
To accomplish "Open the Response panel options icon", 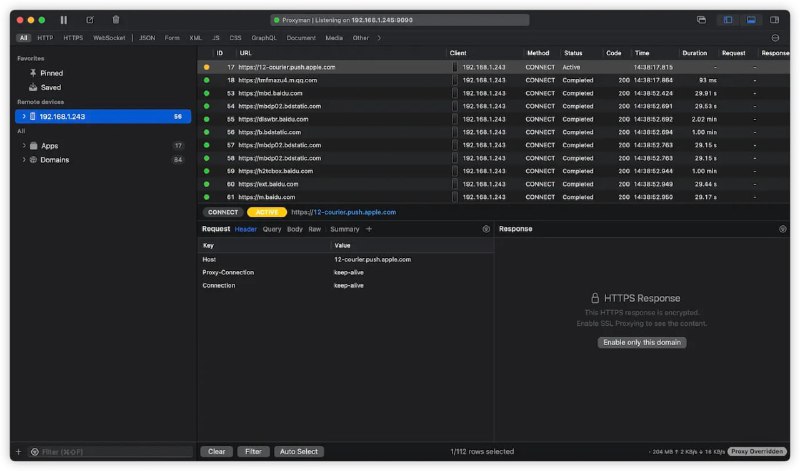I will pos(783,229).
